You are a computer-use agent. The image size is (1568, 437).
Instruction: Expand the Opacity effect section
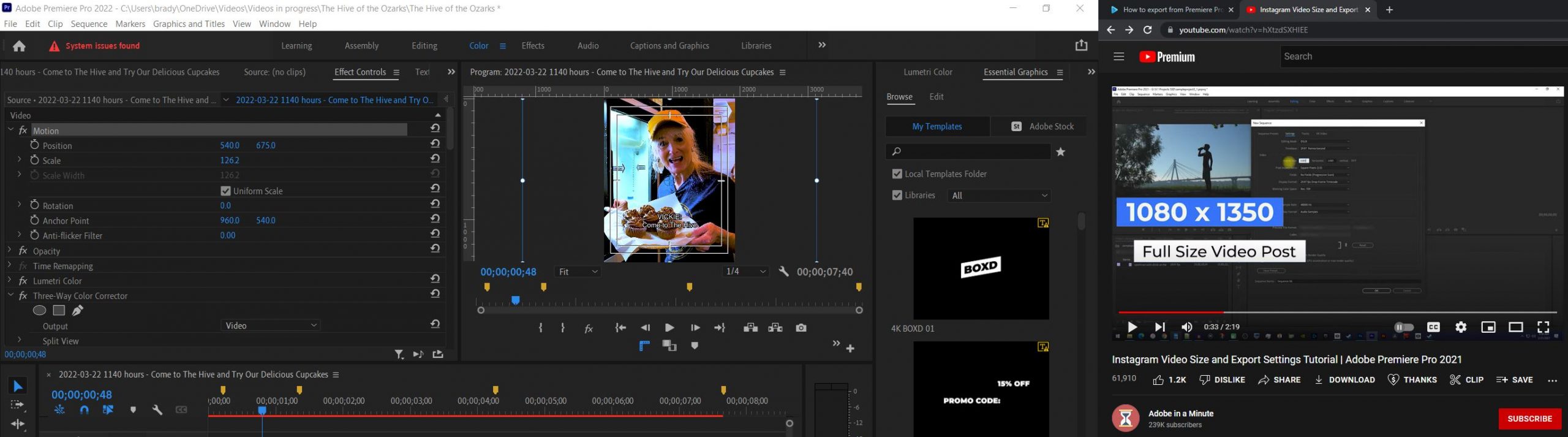pyautogui.click(x=9, y=250)
